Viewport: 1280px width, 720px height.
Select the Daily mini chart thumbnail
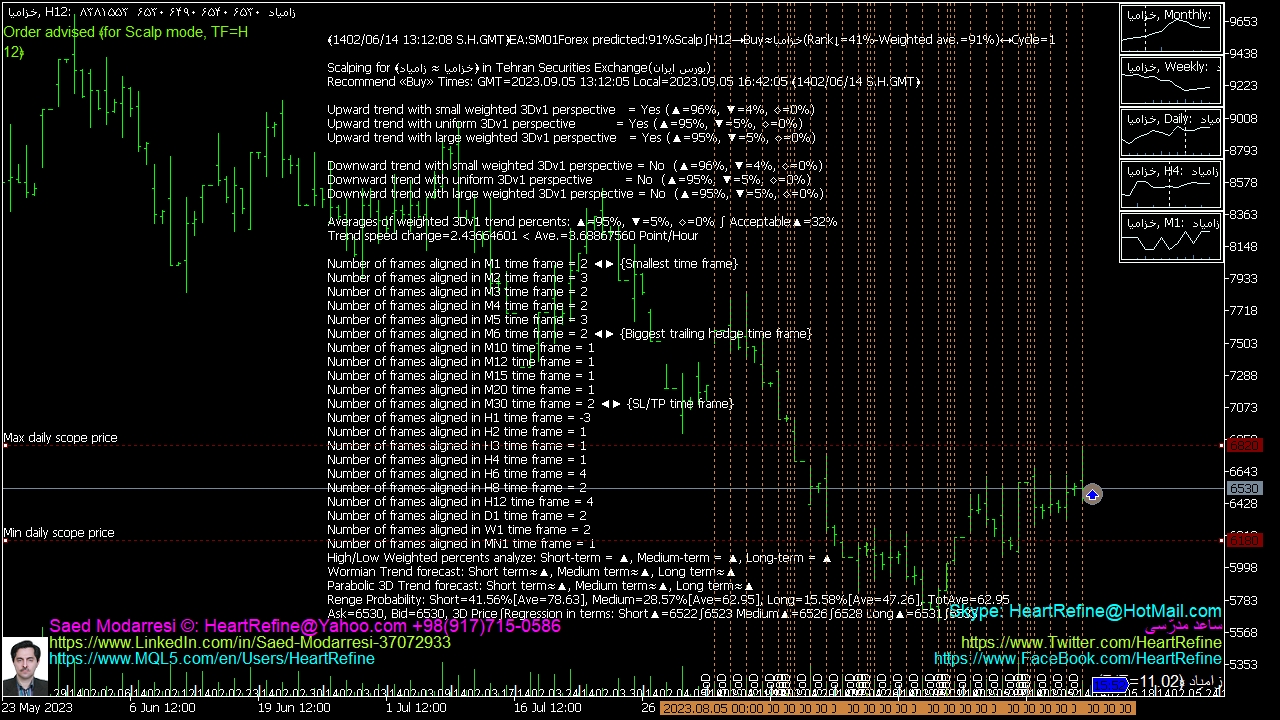click(1171, 133)
